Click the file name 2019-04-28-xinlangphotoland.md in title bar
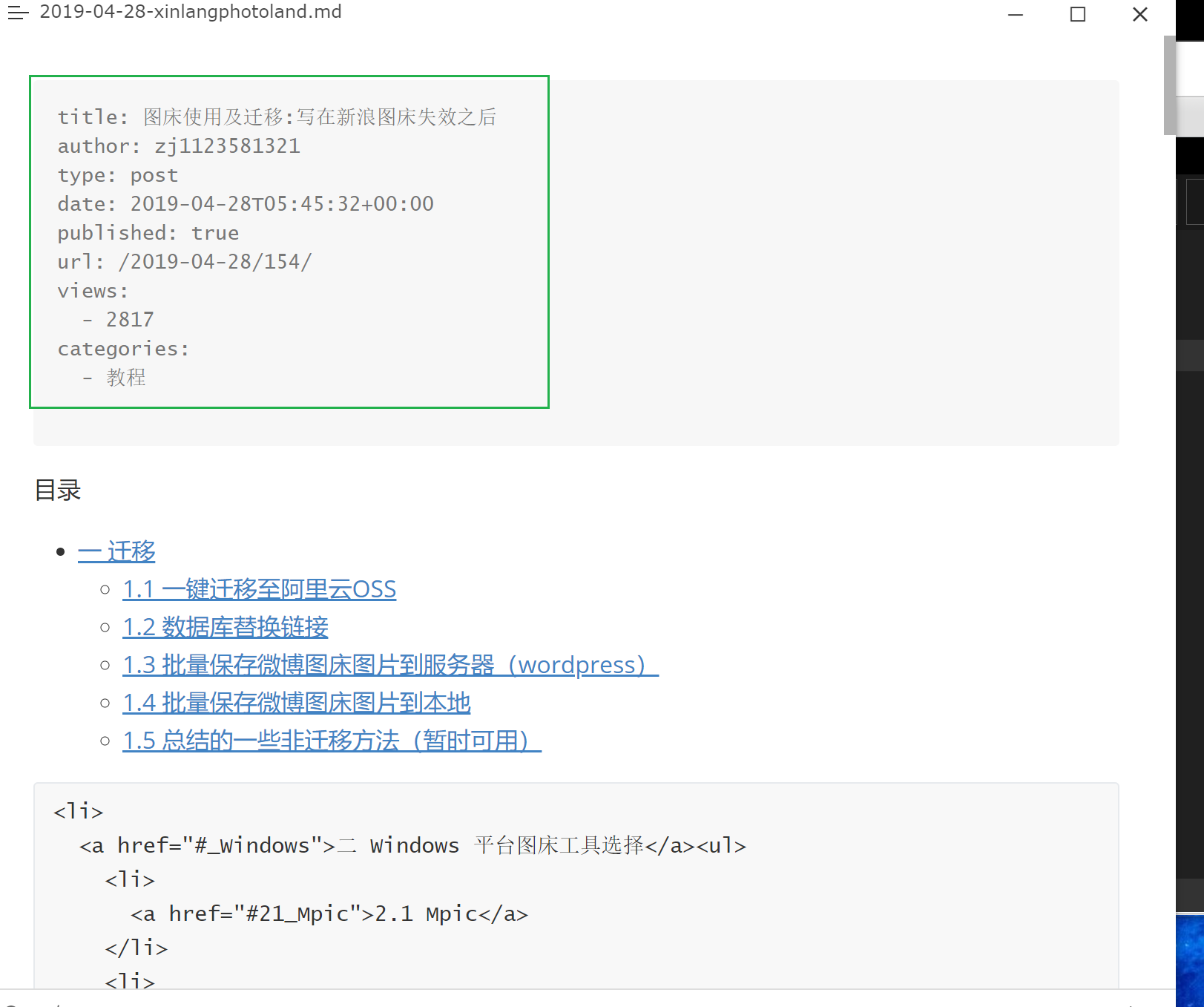The width and height of the screenshot is (1204, 1007). point(191,12)
